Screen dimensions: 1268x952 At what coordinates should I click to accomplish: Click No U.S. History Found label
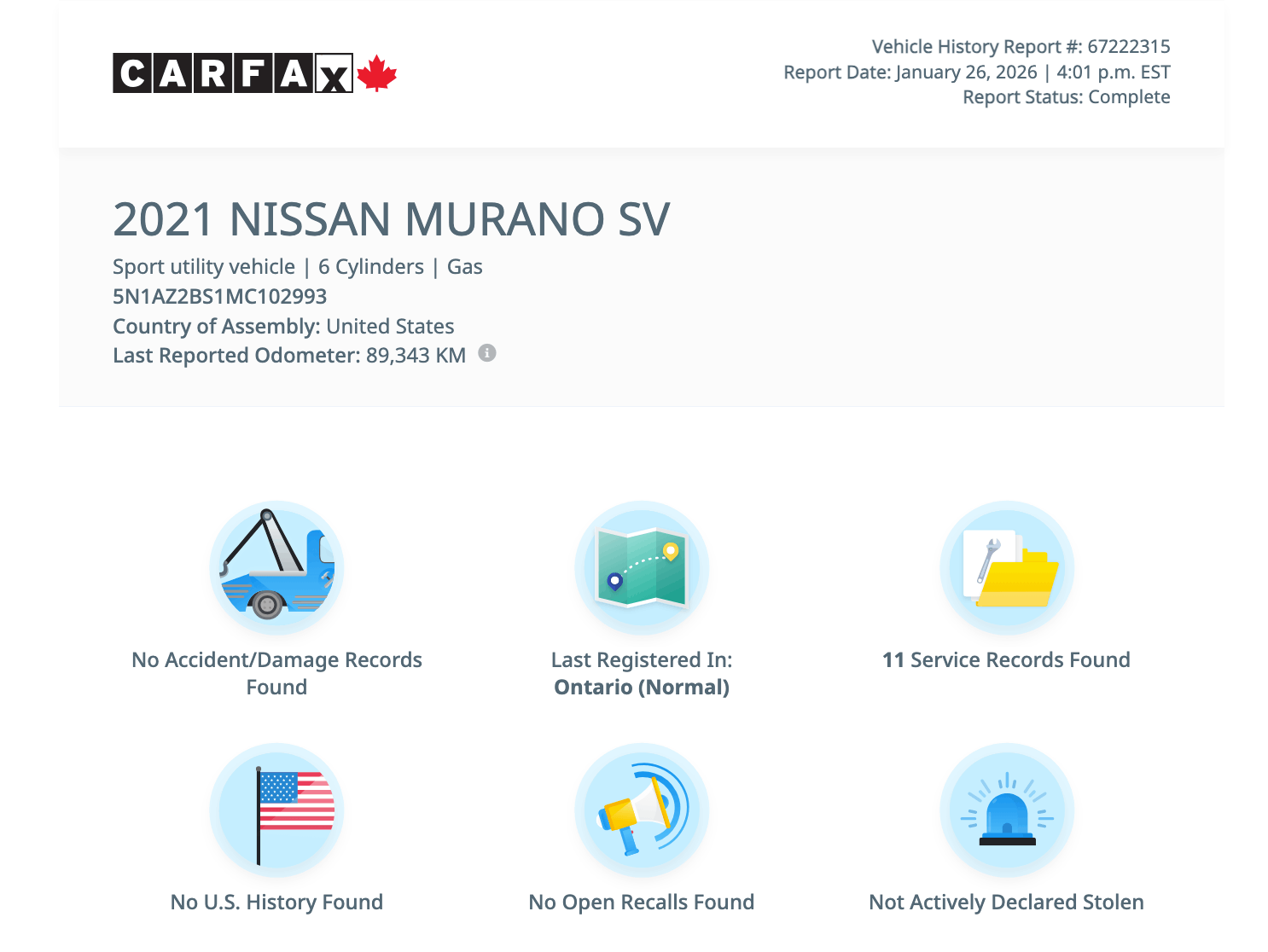[276, 903]
